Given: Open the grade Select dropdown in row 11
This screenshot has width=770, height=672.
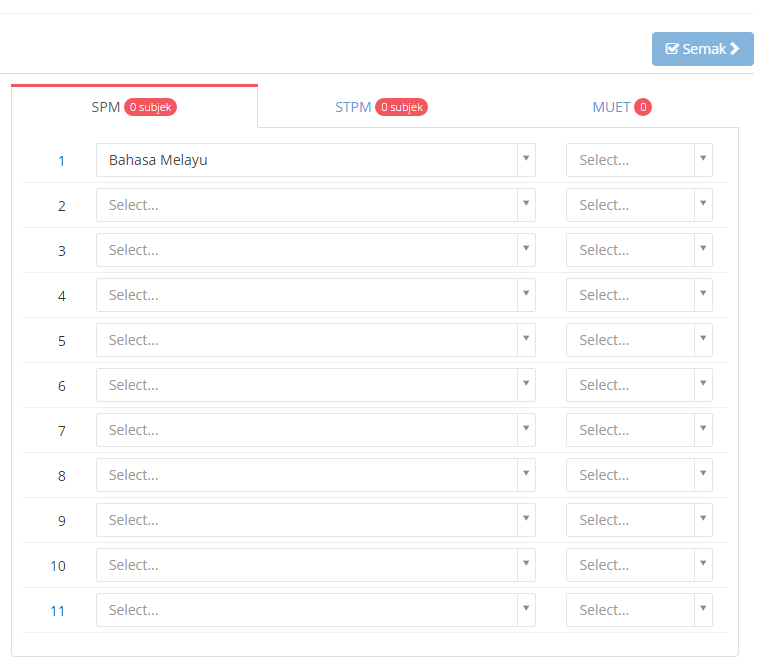Looking at the screenshot, I should pyautogui.click(x=639, y=610).
